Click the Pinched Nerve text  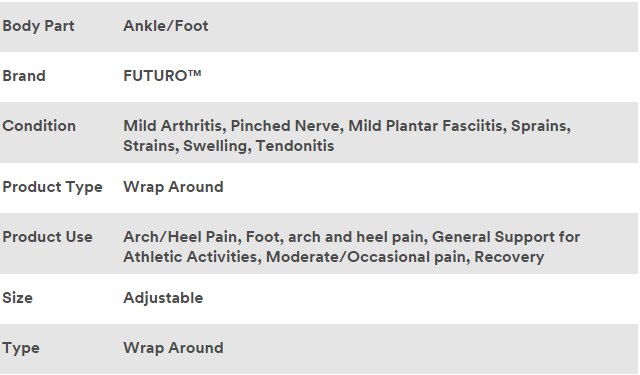tap(285, 126)
